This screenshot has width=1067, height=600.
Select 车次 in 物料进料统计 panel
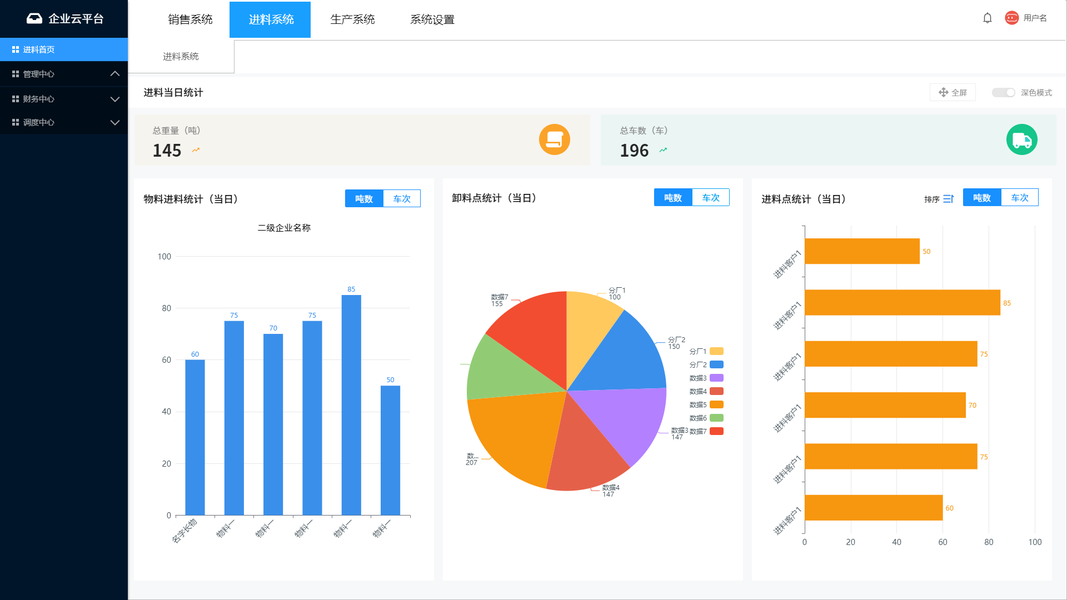coord(402,199)
